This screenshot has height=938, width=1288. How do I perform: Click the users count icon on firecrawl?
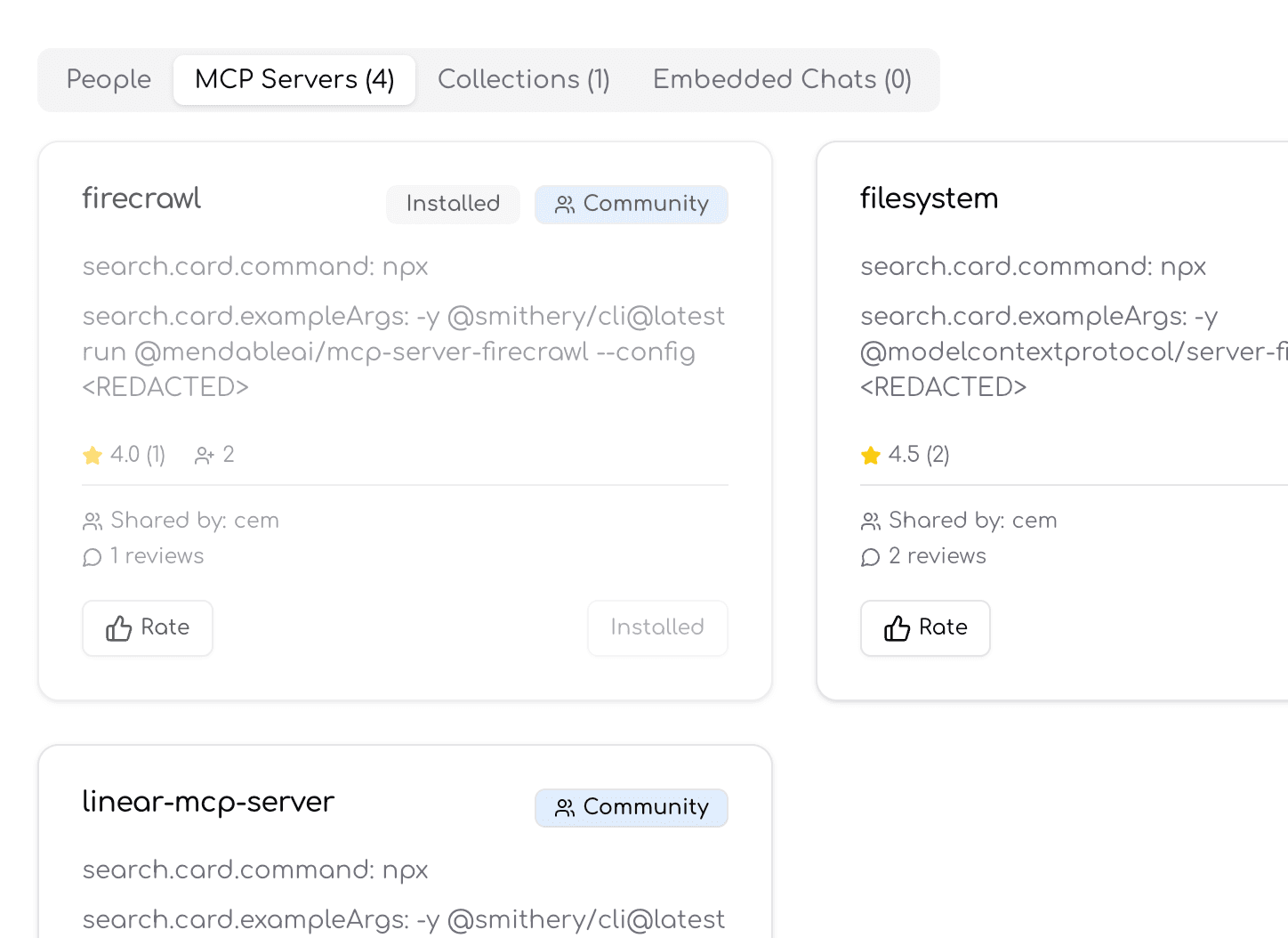tap(205, 456)
